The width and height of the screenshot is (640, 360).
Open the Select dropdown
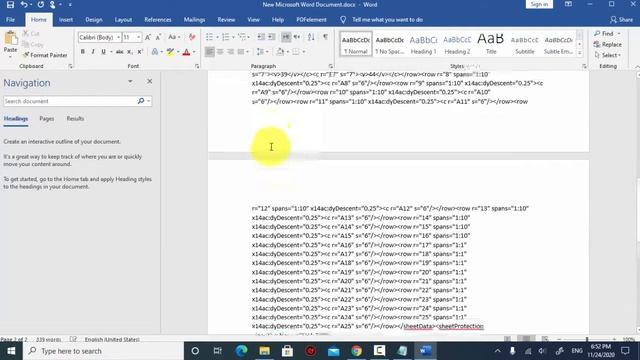608,55
